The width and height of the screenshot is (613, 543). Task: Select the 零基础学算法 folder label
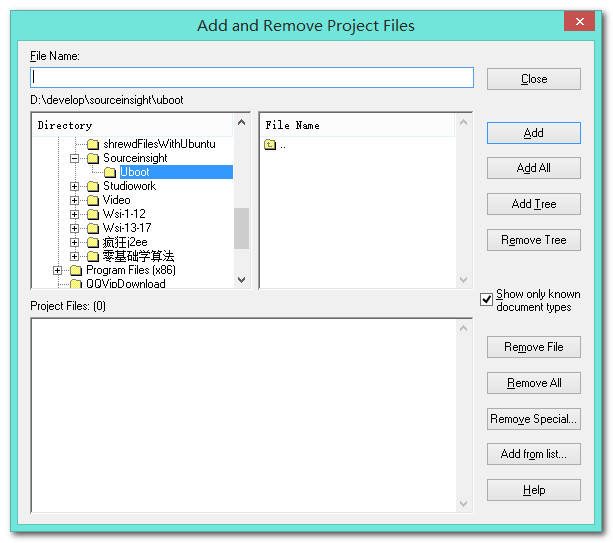(x=138, y=256)
